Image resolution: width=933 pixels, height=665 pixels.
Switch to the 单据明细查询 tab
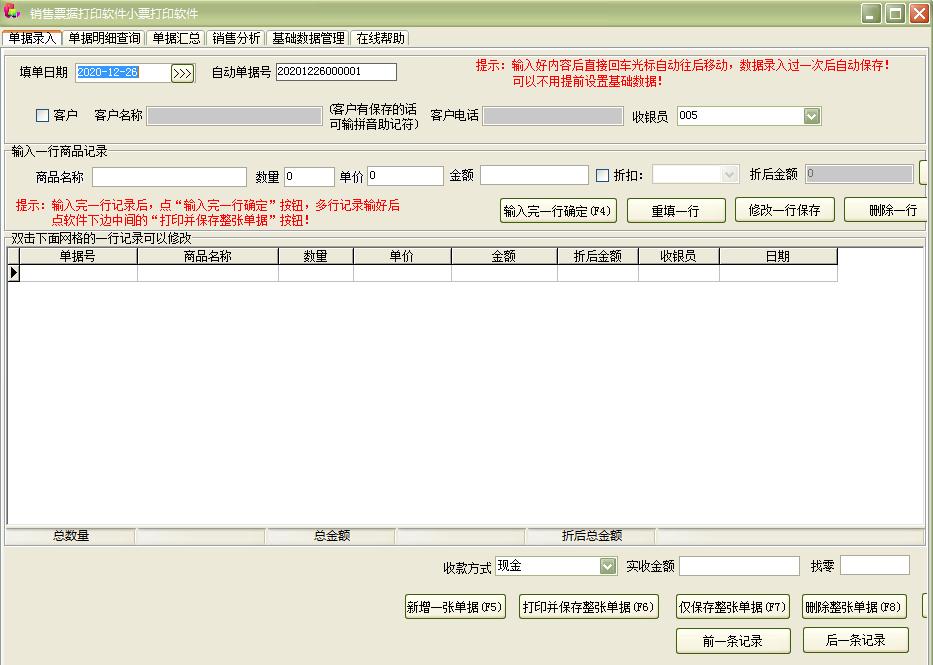(x=104, y=38)
